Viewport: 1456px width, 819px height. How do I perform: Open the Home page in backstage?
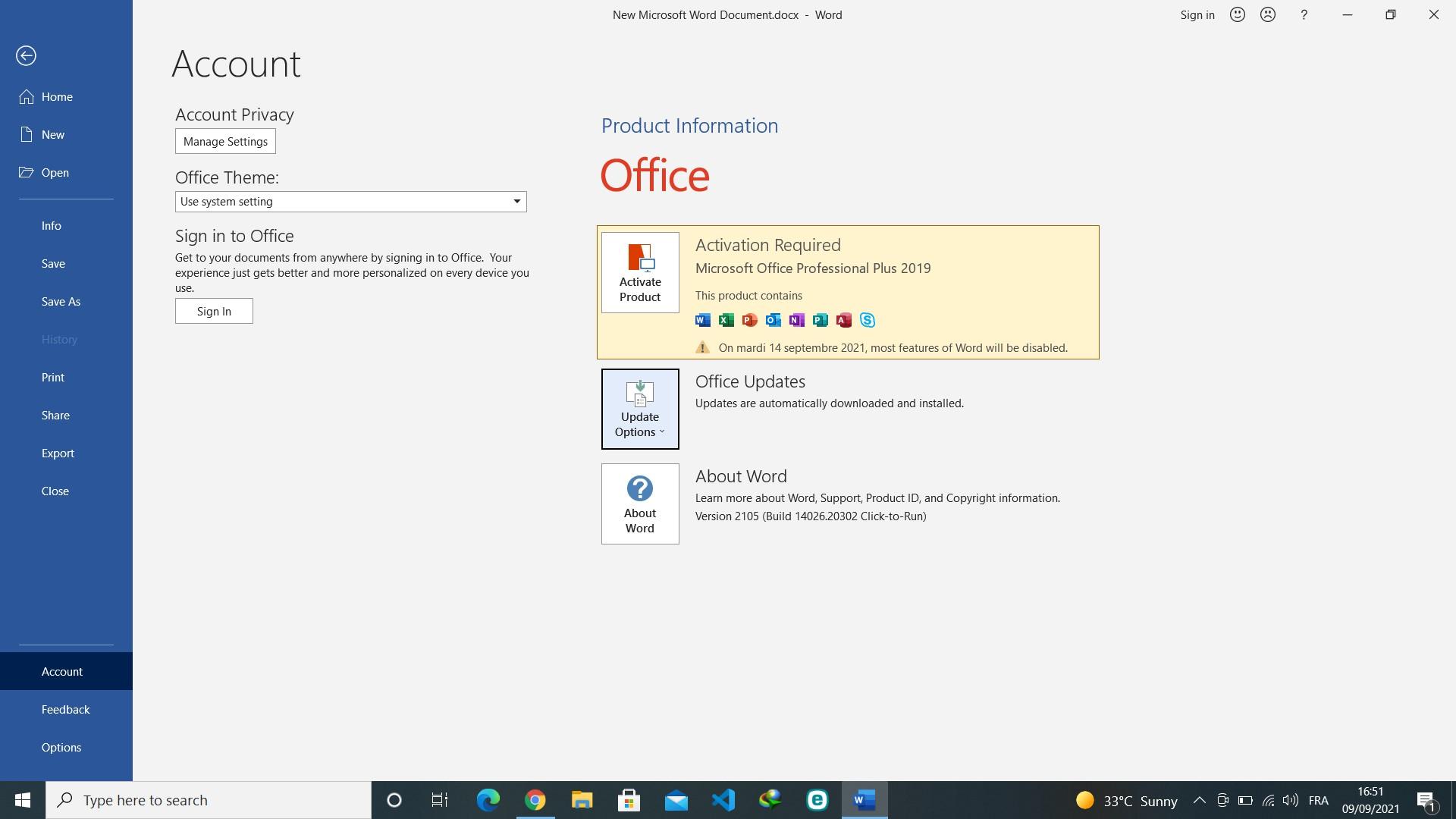(x=66, y=96)
